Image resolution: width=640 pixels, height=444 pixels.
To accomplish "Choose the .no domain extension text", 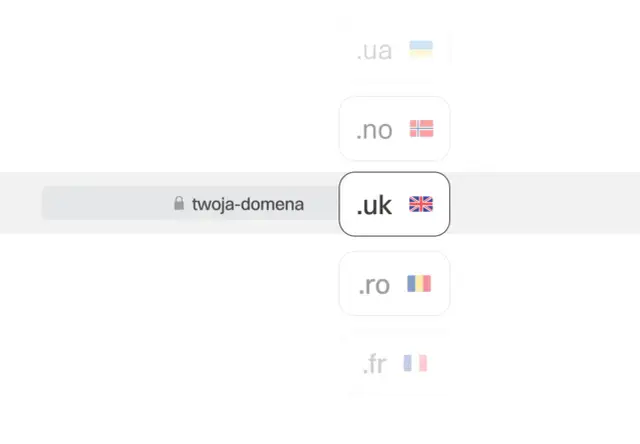I will pos(374,130).
